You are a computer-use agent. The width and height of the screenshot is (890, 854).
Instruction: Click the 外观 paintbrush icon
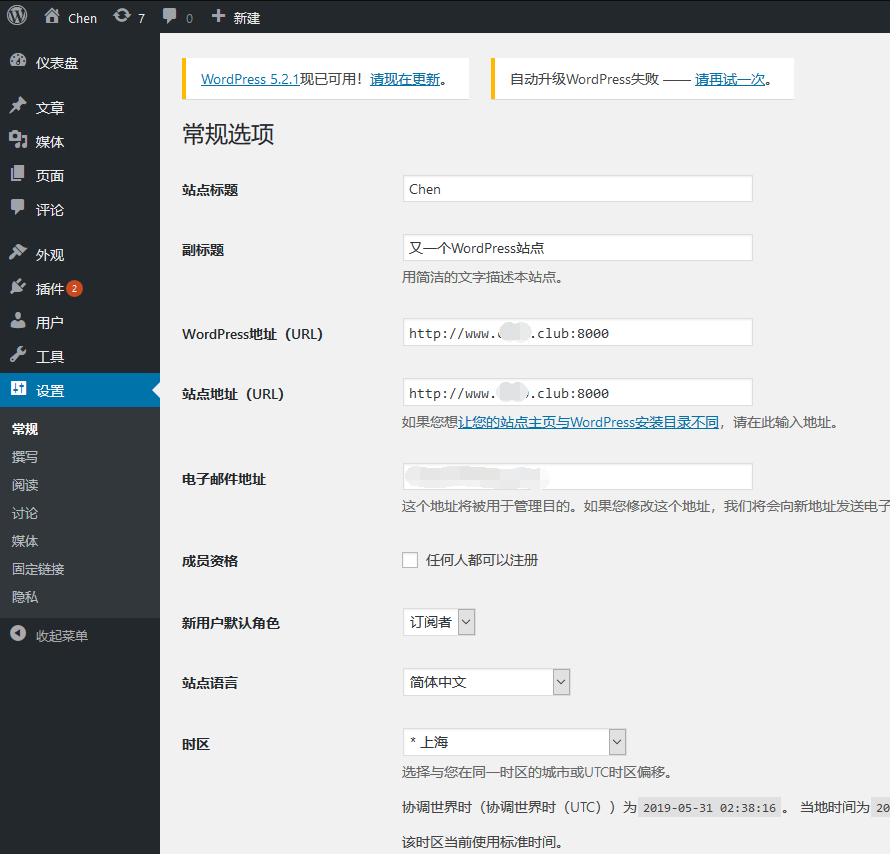coord(18,253)
